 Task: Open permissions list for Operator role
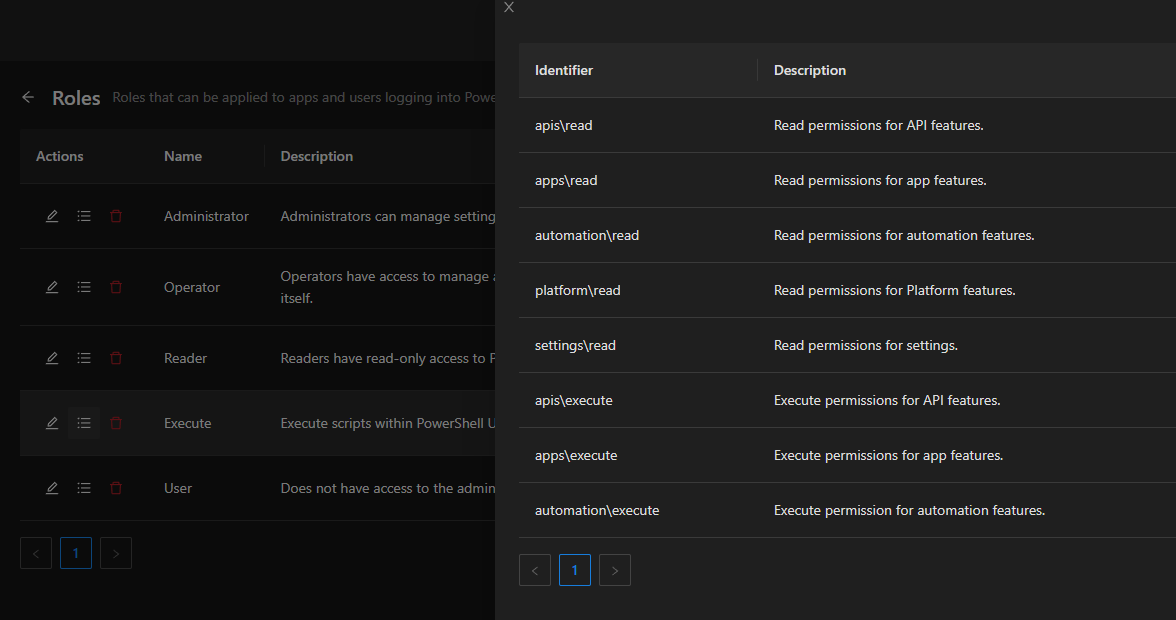coord(84,287)
